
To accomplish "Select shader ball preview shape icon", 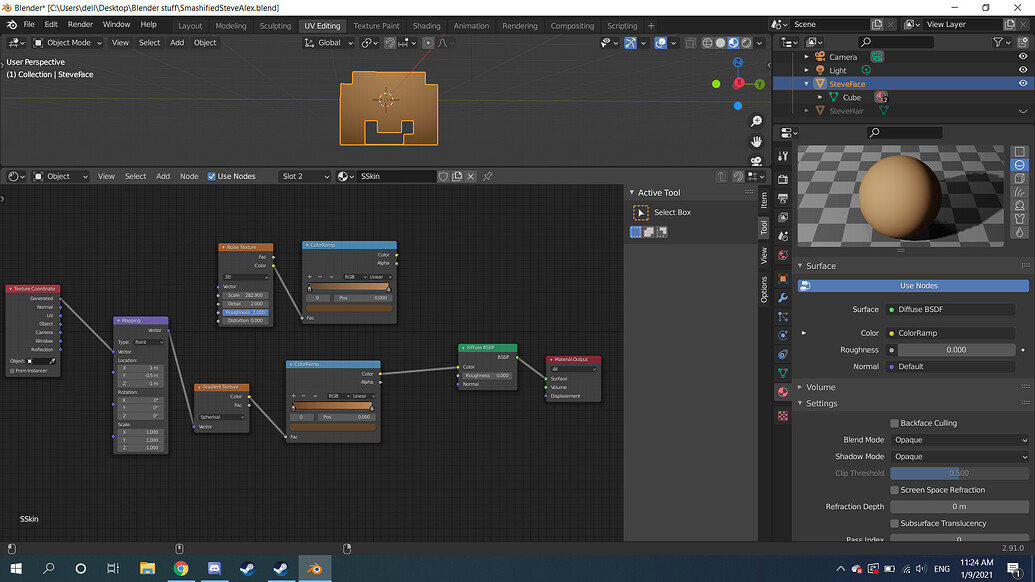I will click(x=1020, y=205).
